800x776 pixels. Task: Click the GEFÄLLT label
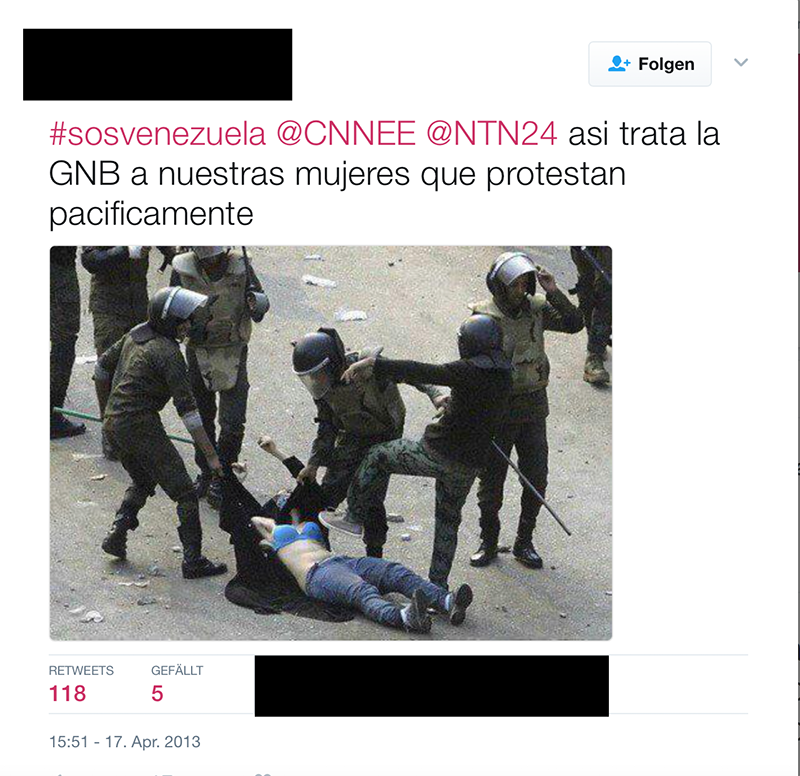point(177,670)
